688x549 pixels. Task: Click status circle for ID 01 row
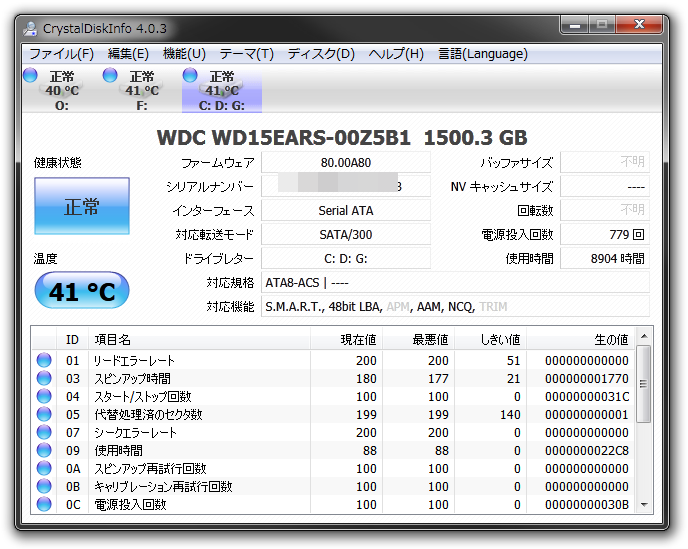(44, 360)
